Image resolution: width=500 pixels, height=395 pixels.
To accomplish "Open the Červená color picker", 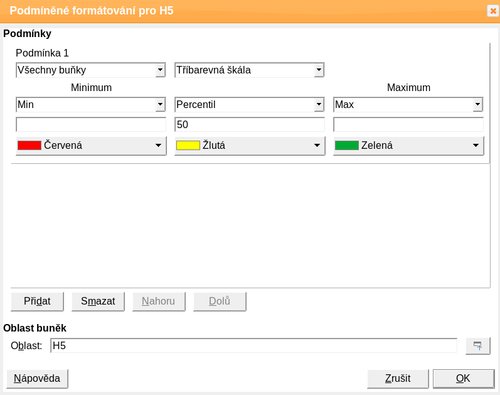I will 91,146.
